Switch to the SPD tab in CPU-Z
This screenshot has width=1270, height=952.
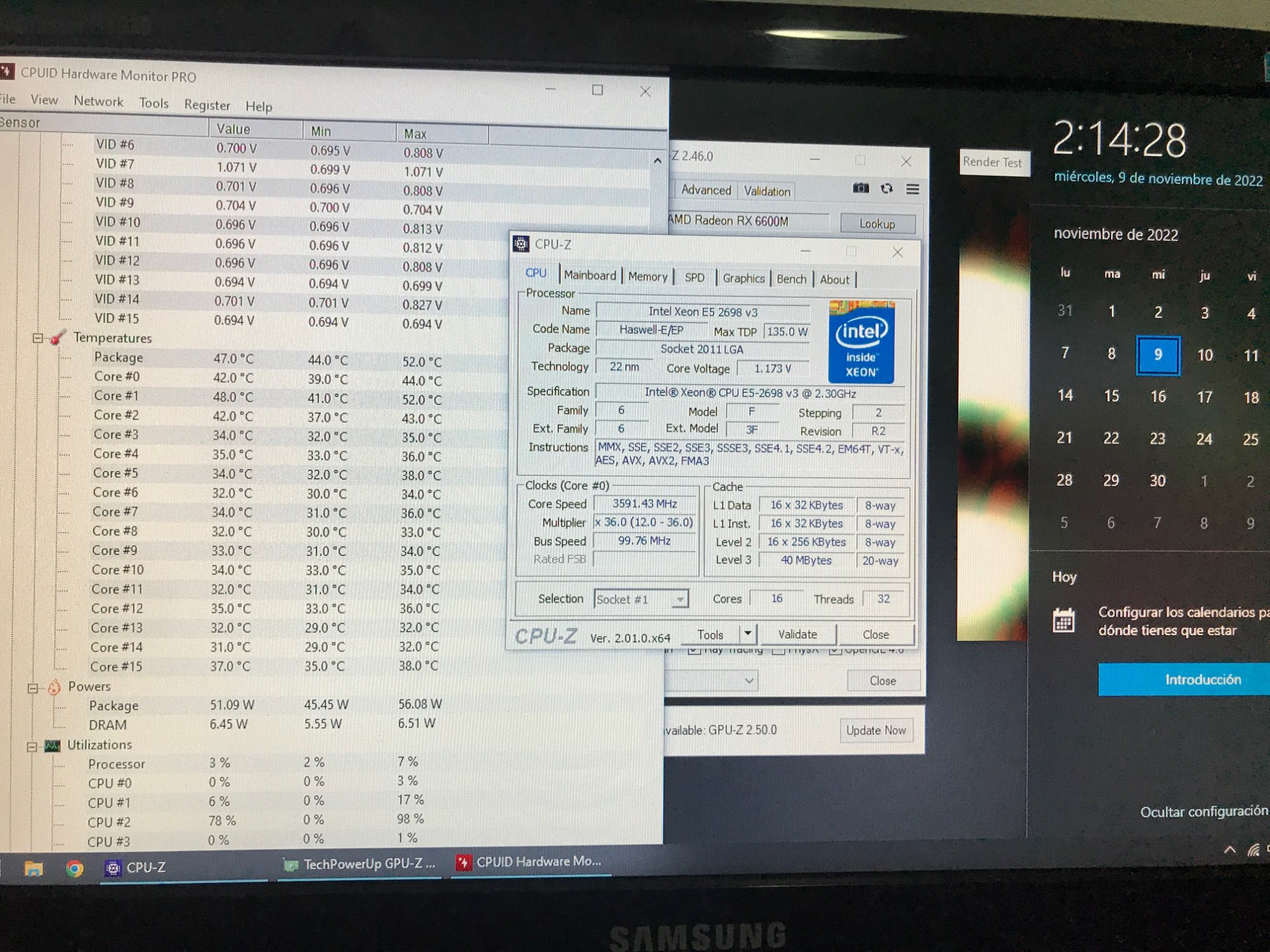tap(695, 277)
